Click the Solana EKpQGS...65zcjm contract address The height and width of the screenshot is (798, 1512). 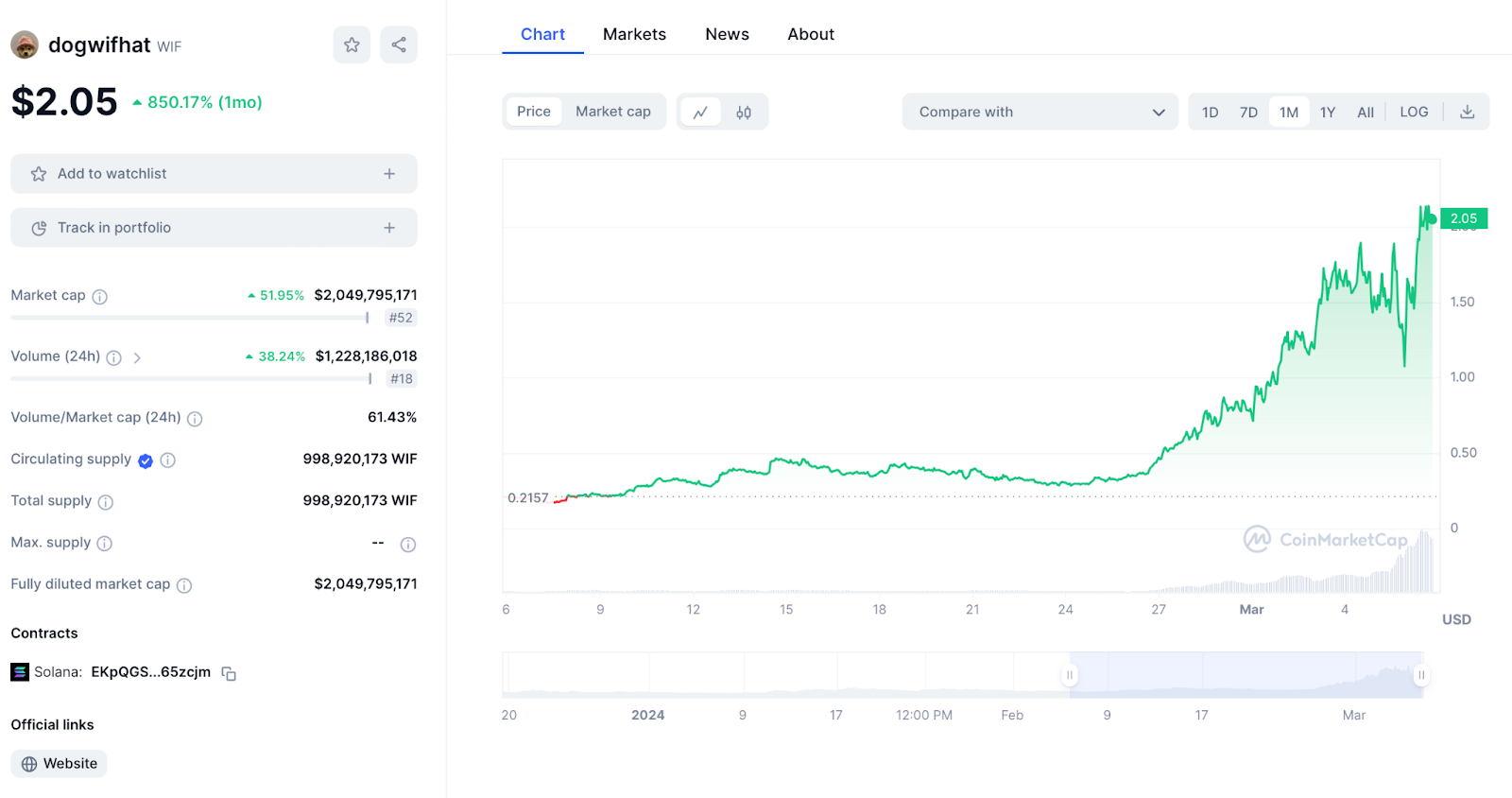click(150, 672)
